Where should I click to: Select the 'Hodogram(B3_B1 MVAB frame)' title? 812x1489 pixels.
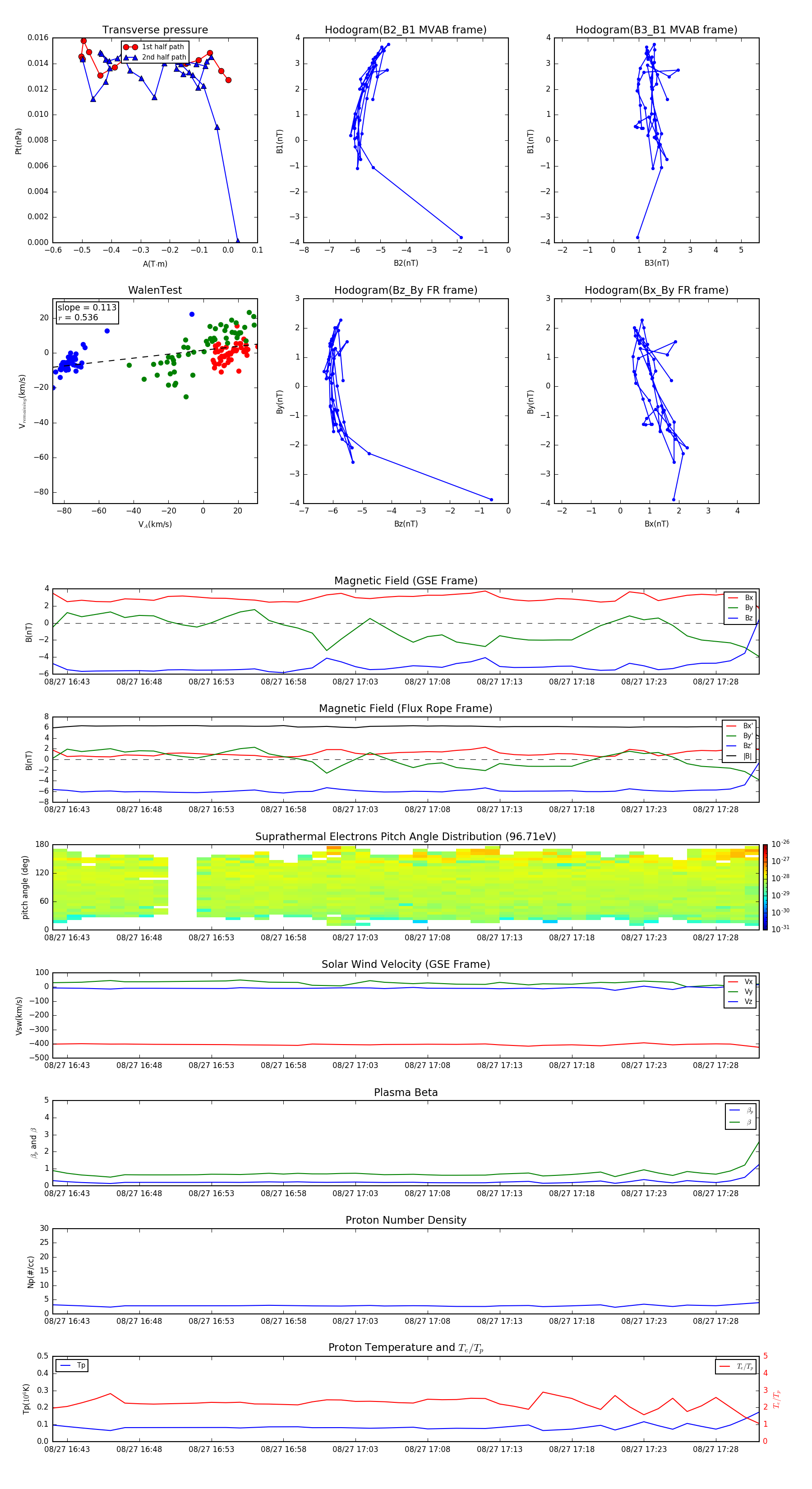(656, 30)
